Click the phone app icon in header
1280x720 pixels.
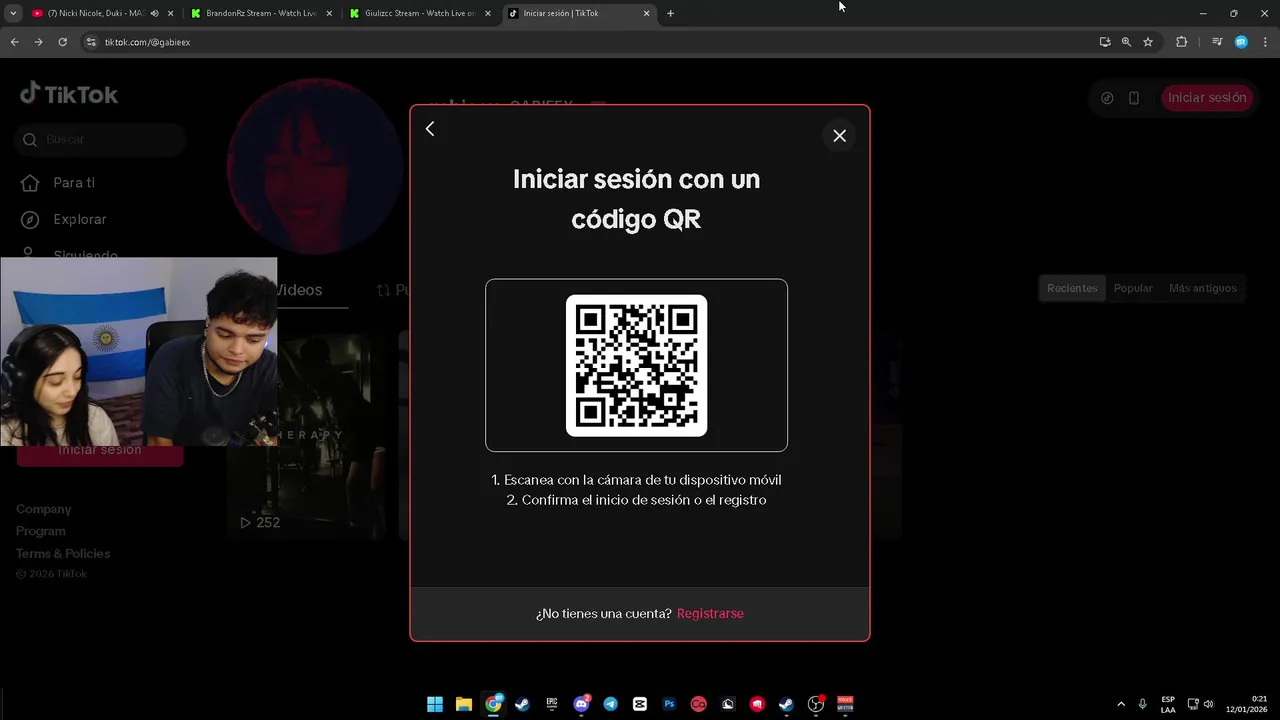click(1134, 98)
